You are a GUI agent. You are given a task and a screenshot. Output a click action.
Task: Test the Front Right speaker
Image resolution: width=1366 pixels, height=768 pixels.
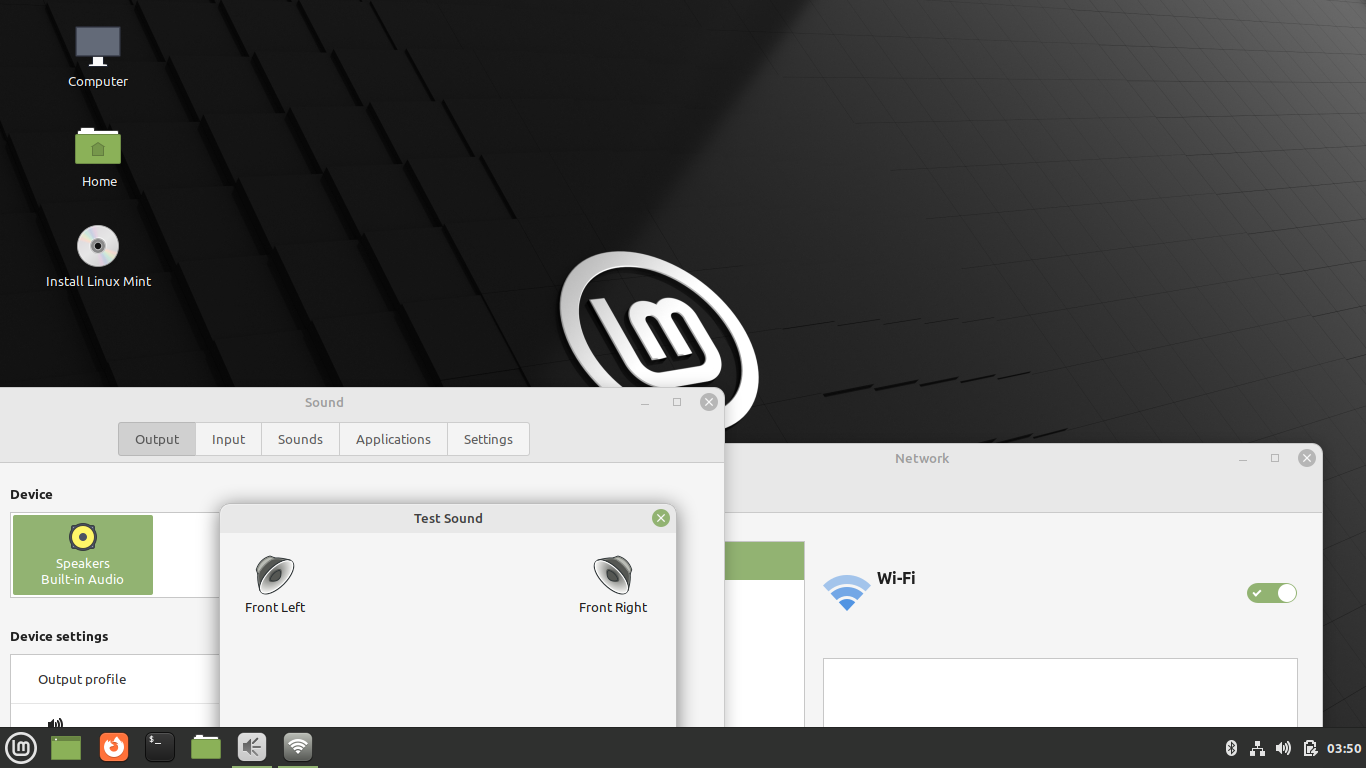pyautogui.click(x=613, y=576)
